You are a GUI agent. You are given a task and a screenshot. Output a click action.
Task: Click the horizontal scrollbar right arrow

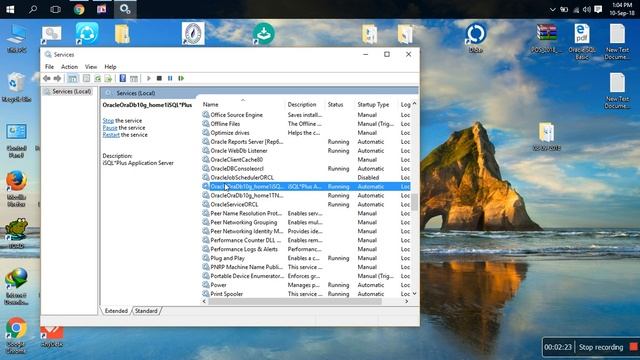coord(407,301)
